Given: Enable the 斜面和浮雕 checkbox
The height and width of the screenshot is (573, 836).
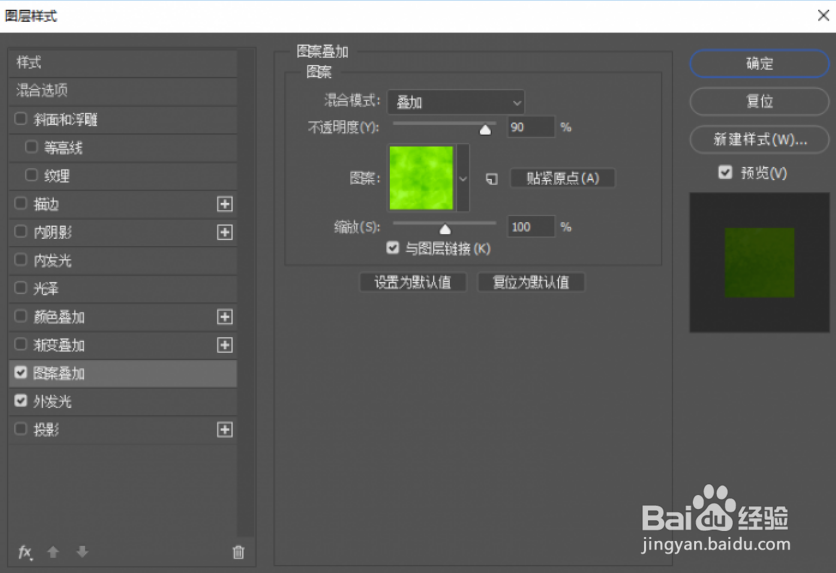Looking at the screenshot, I should pos(21,118).
